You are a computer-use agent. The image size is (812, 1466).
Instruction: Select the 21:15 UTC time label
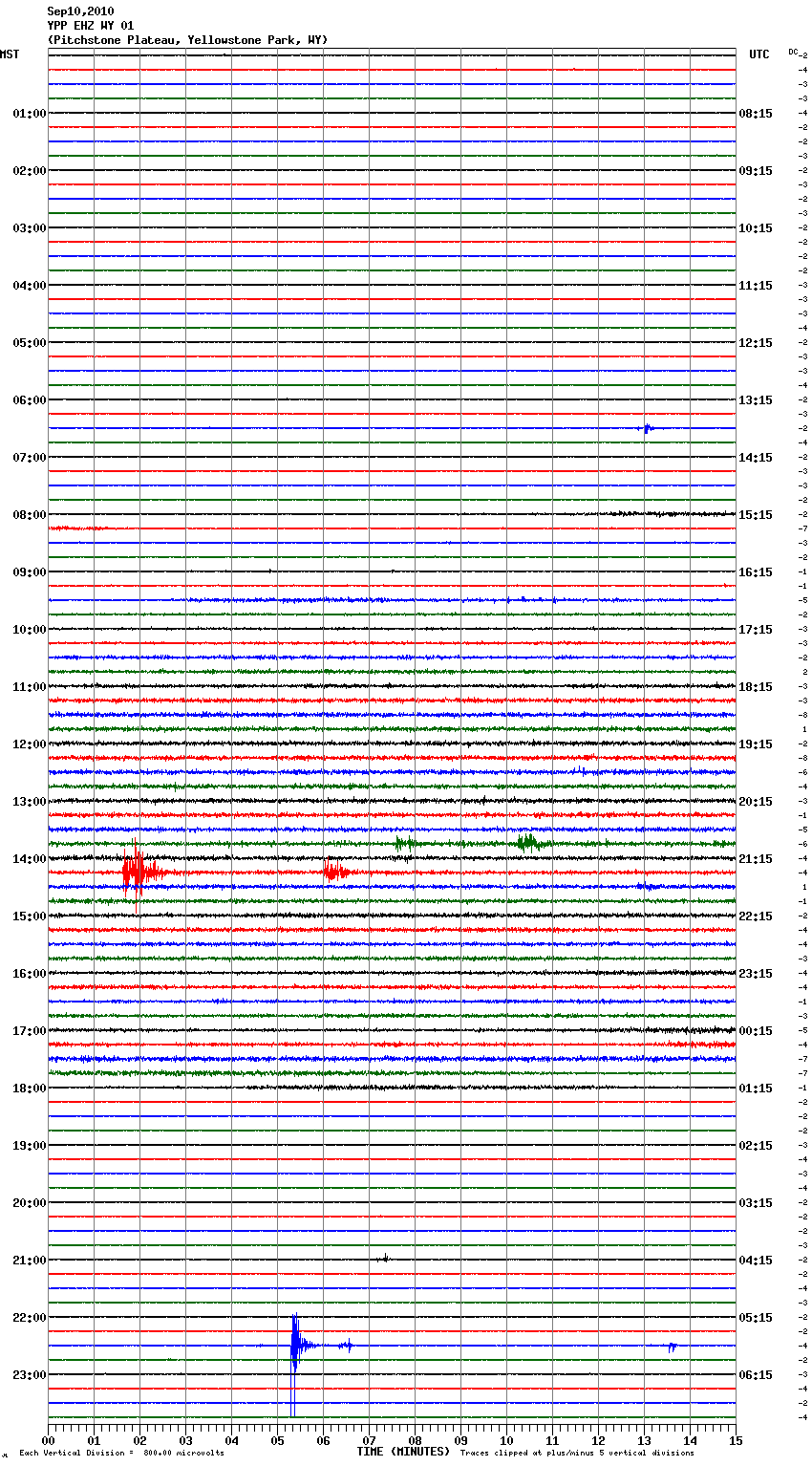[756, 859]
